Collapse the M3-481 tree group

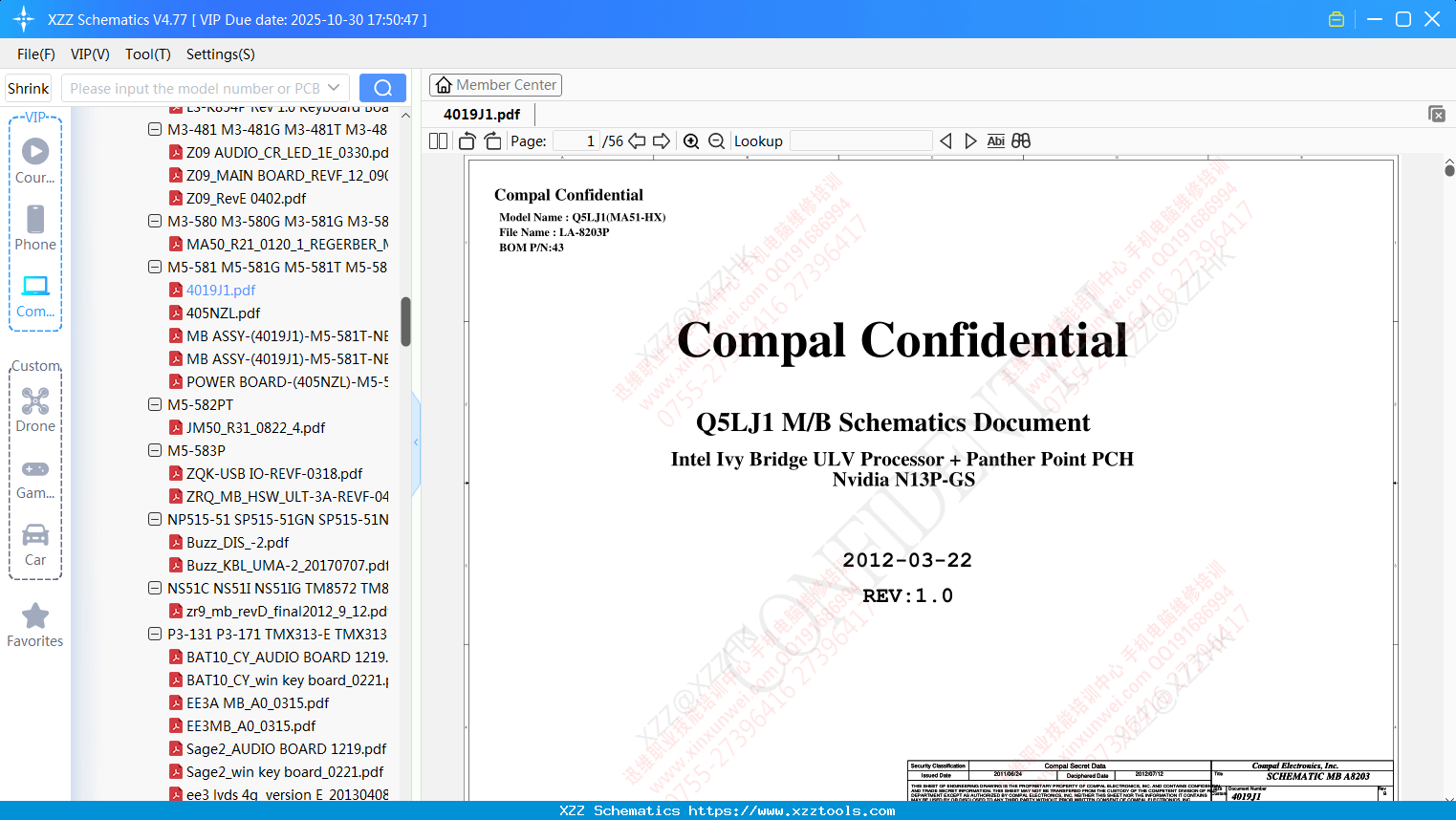point(155,129)
